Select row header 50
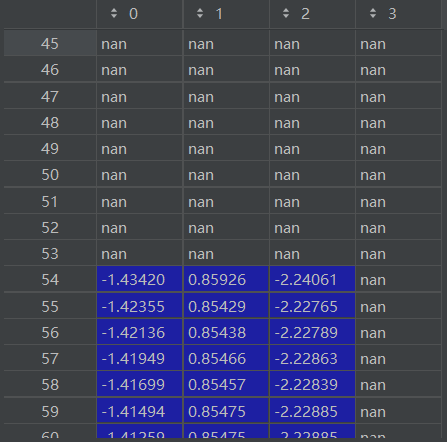Viewport: 447px width, 442px height. point(50,175)
